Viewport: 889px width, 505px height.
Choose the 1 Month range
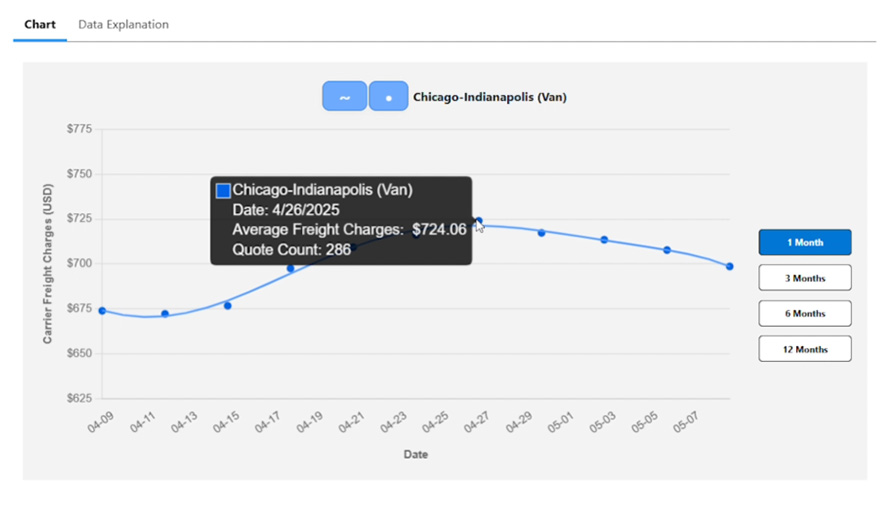[805, 242]
